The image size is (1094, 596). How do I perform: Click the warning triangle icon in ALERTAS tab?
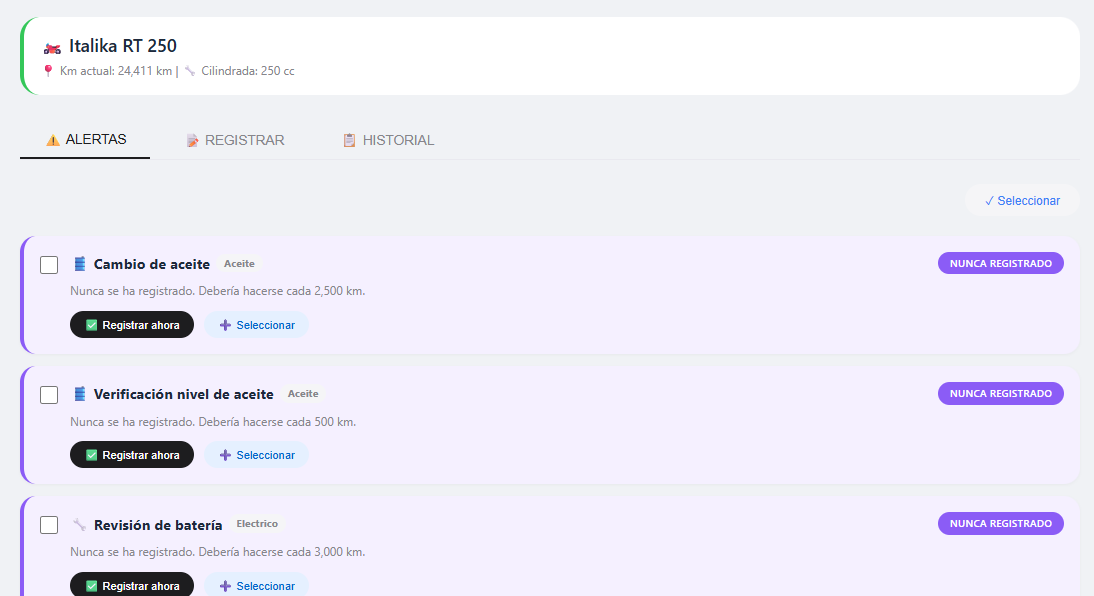point(52,140)
